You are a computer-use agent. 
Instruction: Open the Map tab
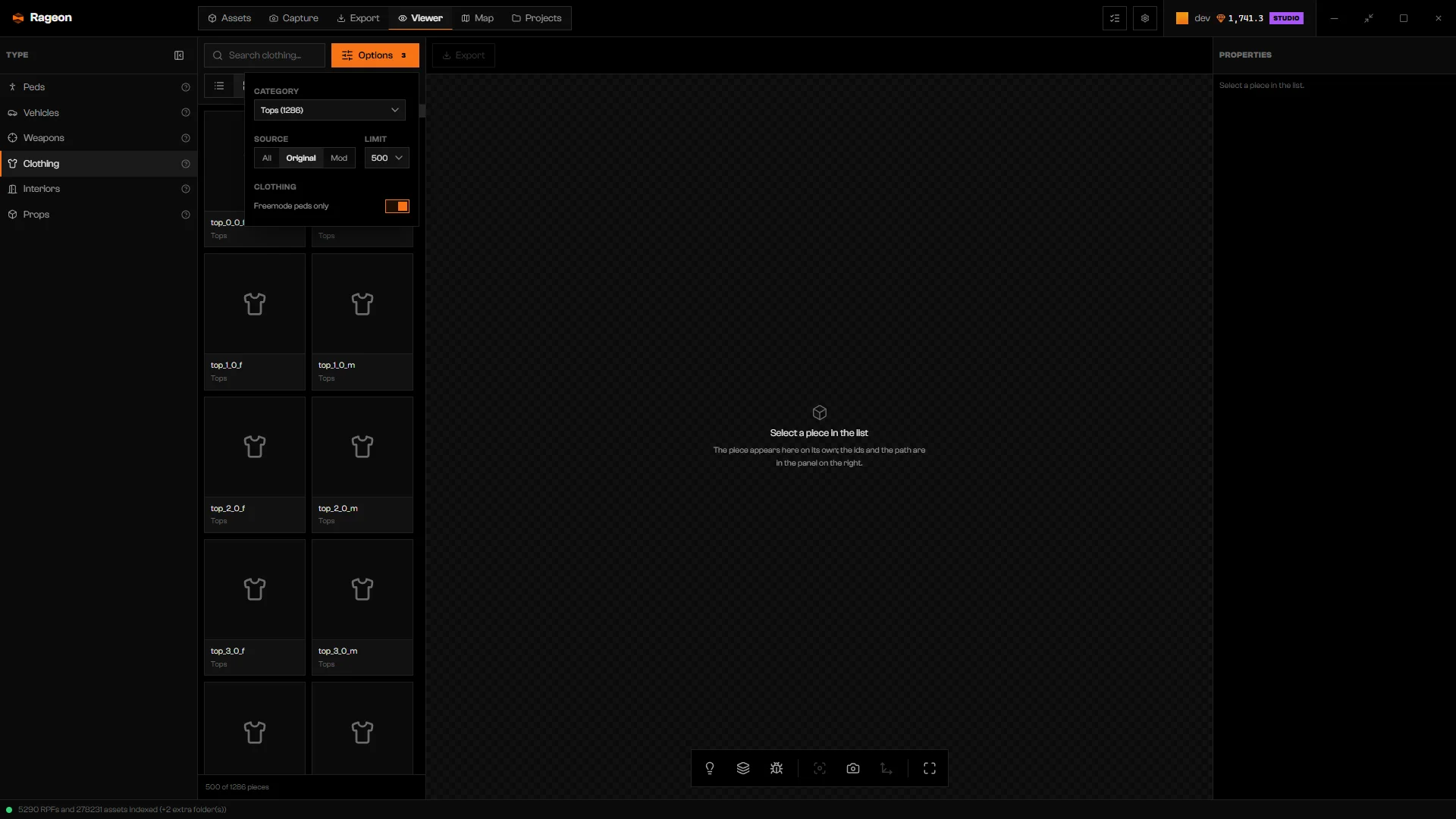(478, 18)
